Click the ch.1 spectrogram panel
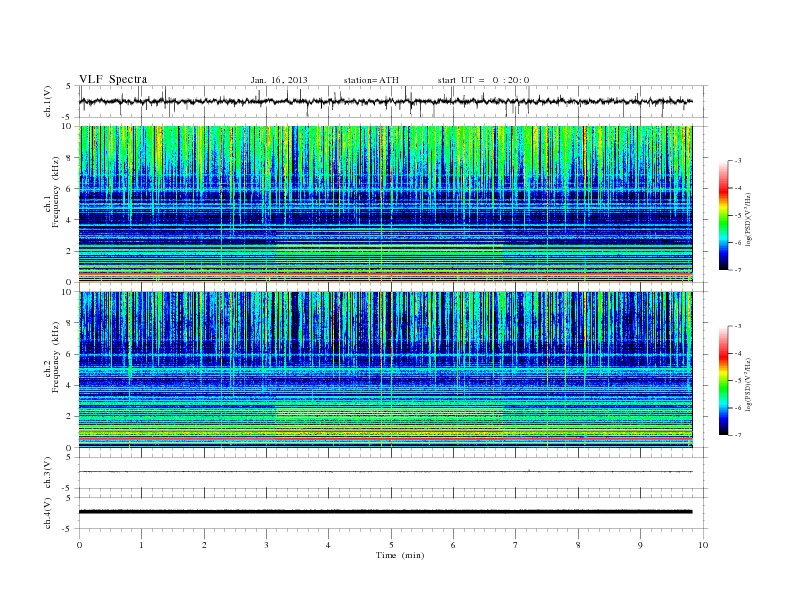 (386, 204)
